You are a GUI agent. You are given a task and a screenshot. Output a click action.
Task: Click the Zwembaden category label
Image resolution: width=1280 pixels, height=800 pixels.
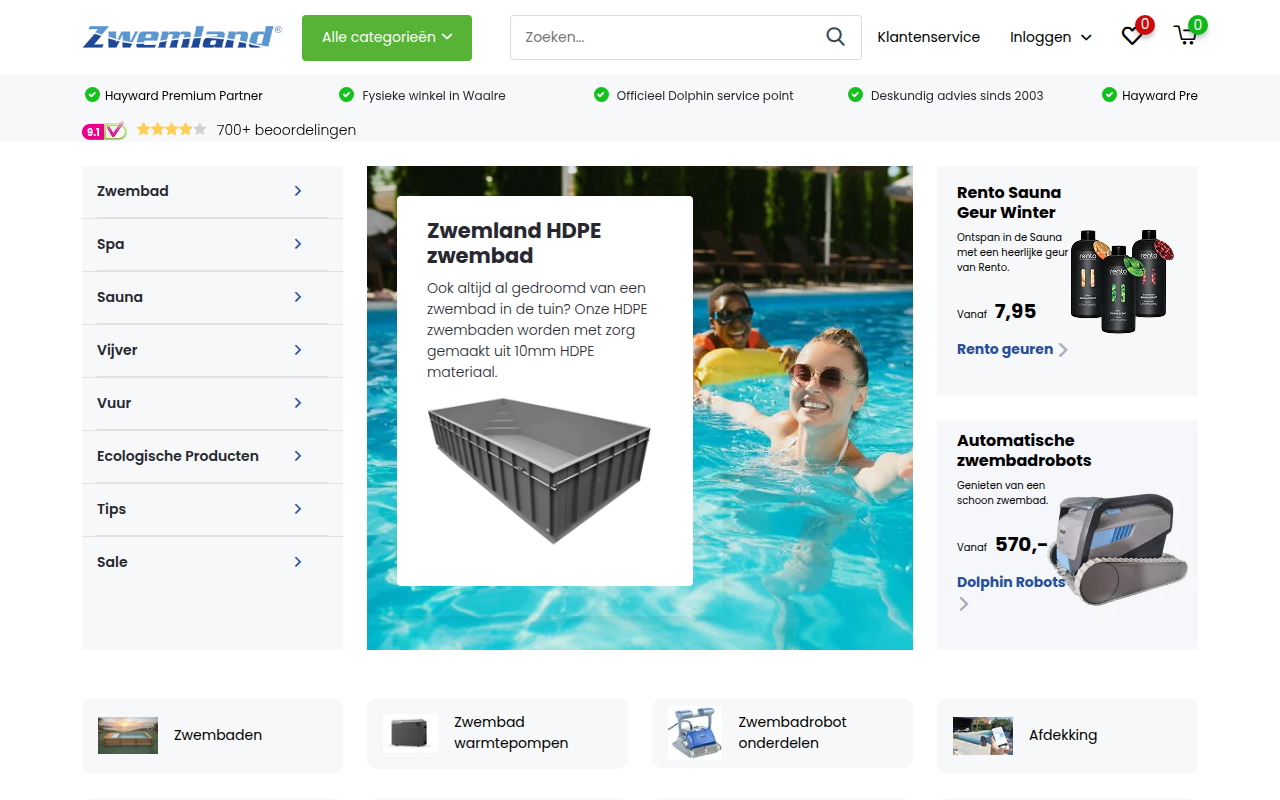tap(218, 735)
